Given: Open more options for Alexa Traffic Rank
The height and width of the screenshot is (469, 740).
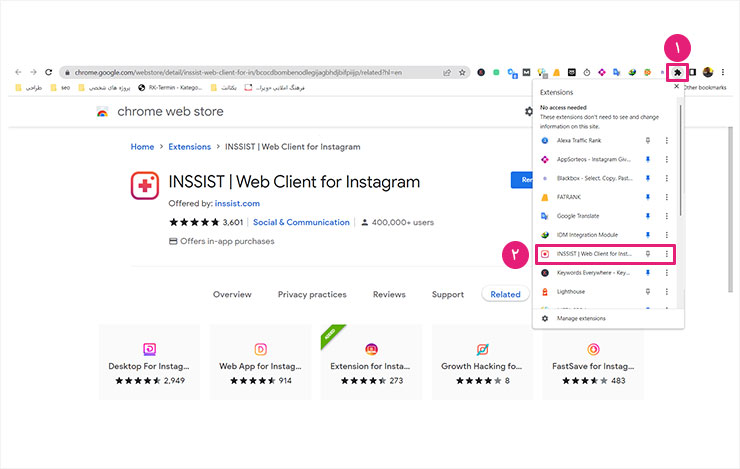Looking at the screenshot, I should click(666, 141).
